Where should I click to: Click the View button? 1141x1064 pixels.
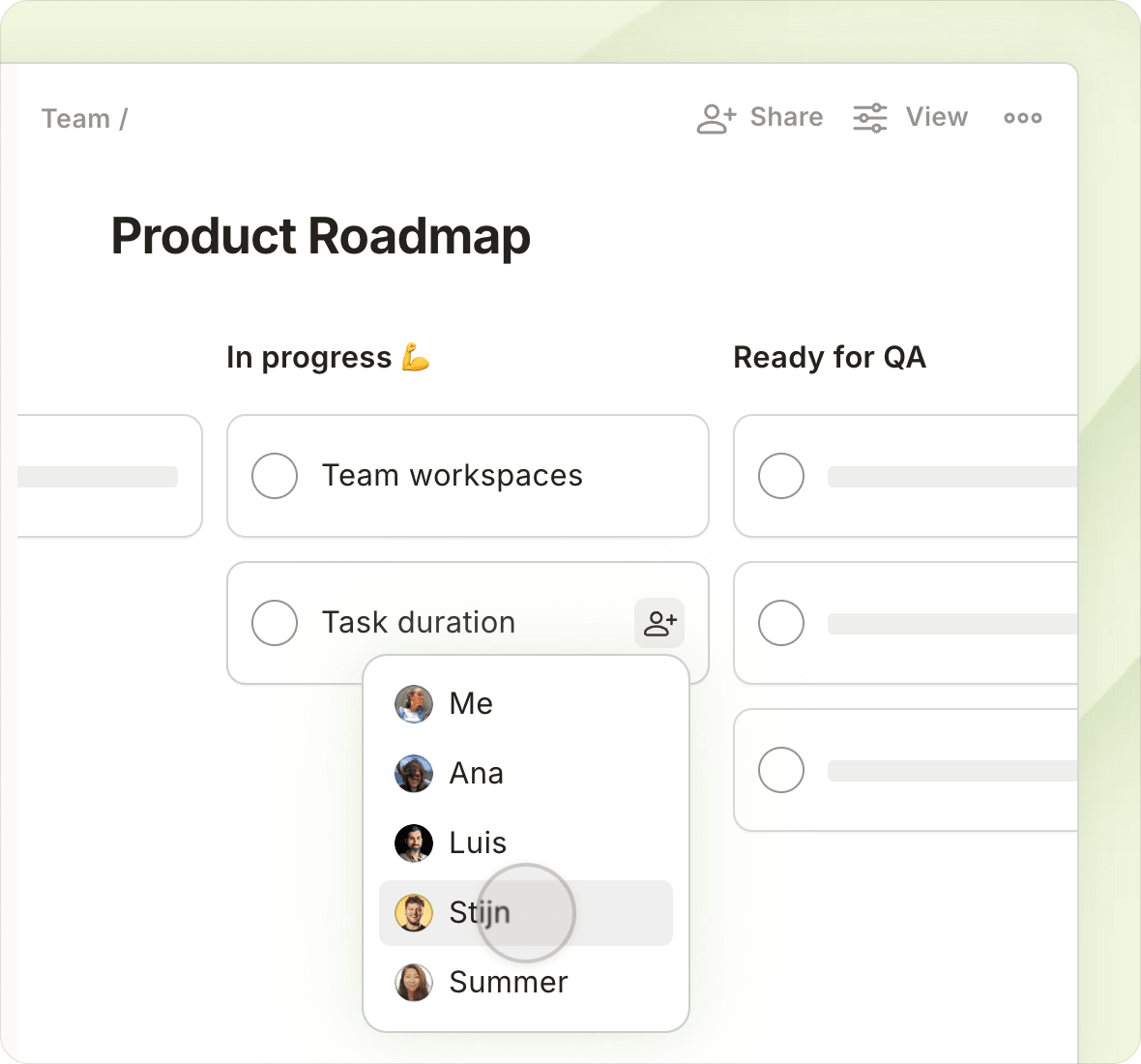935,117
